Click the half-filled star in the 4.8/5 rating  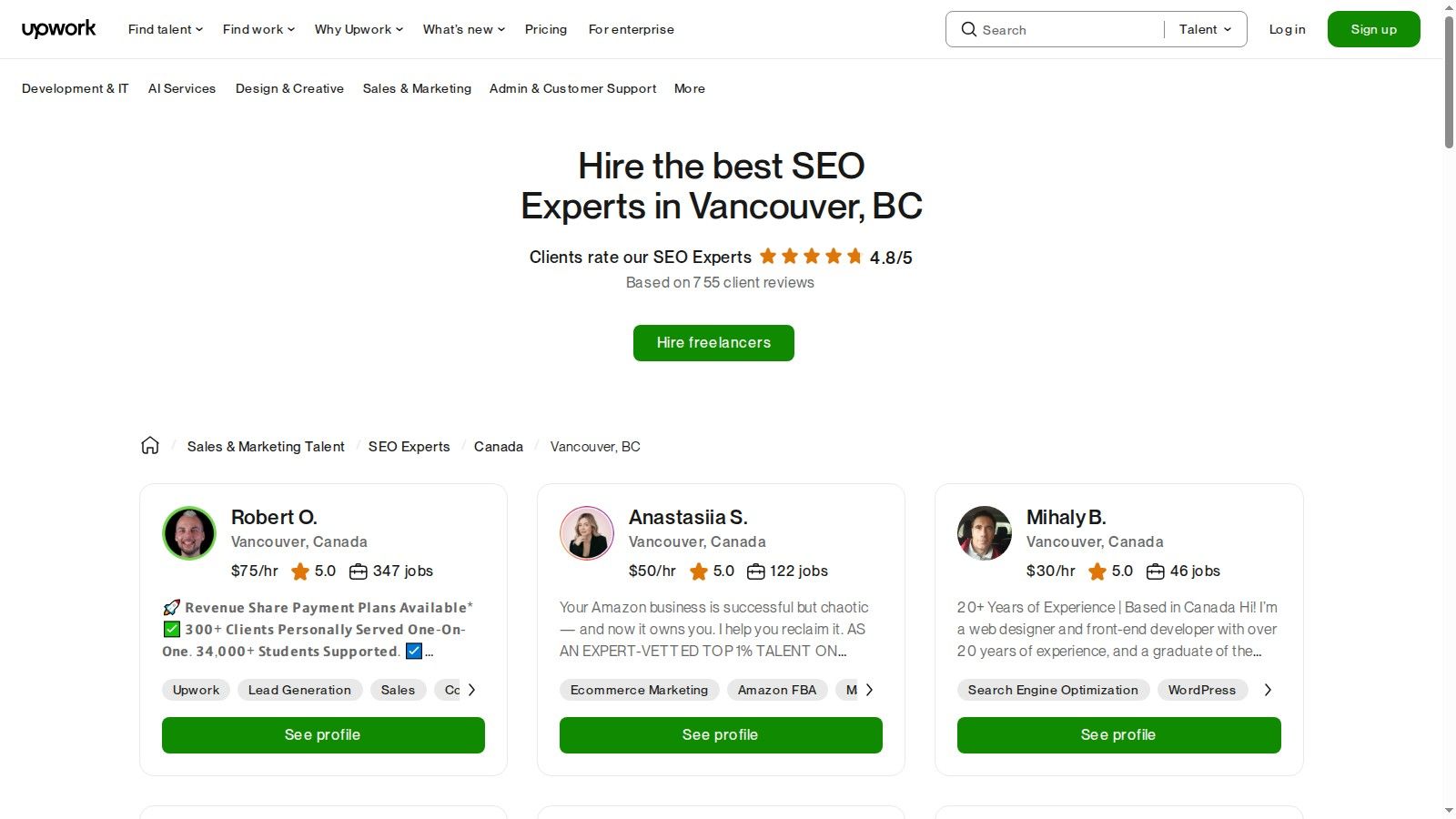click(854, 257)
